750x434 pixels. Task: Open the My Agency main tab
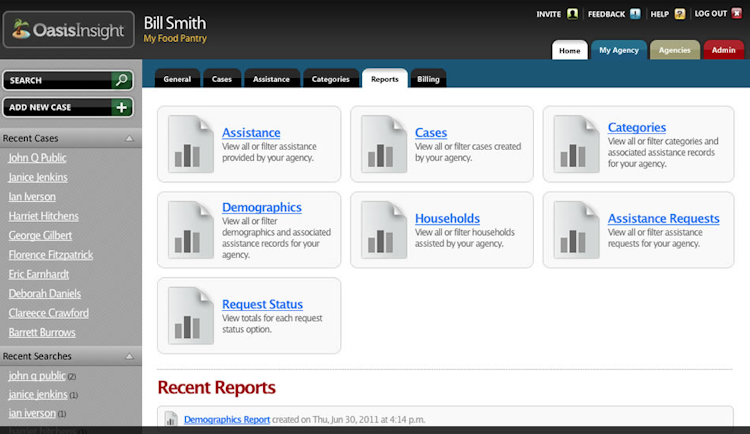[x=619, y=50]
